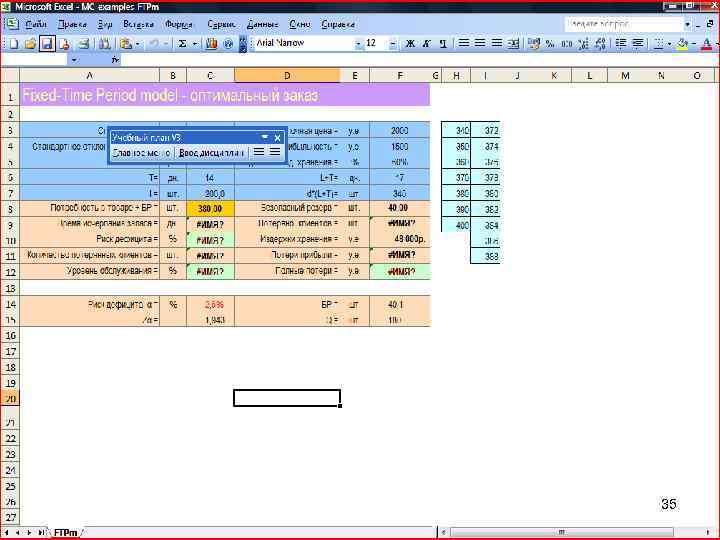This screenshot has height=540, width=720.
Task: Click the Font Color A icon
Action: (x=707, y=44)
